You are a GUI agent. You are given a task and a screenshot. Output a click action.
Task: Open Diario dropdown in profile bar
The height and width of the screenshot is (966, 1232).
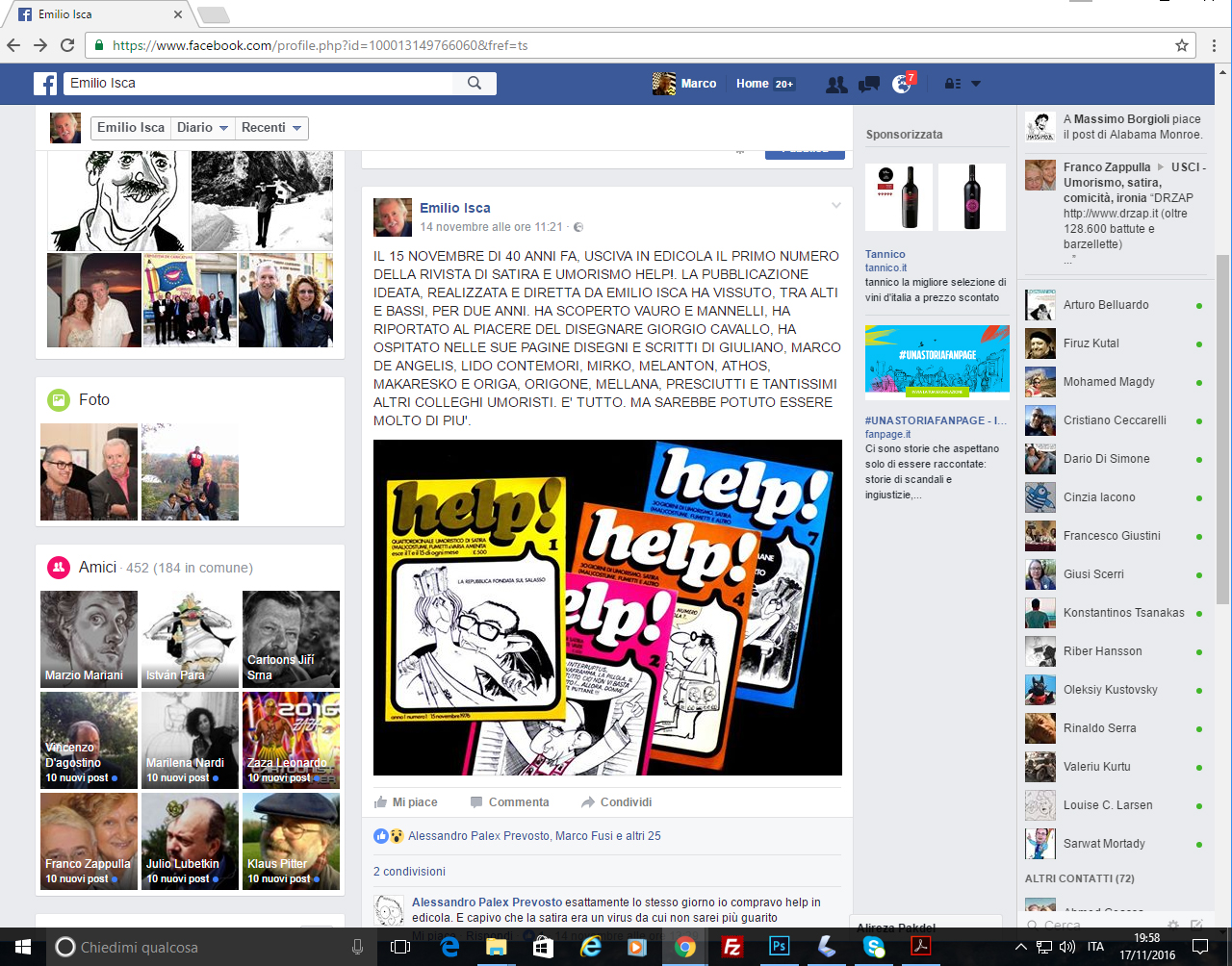coord(202,128)
